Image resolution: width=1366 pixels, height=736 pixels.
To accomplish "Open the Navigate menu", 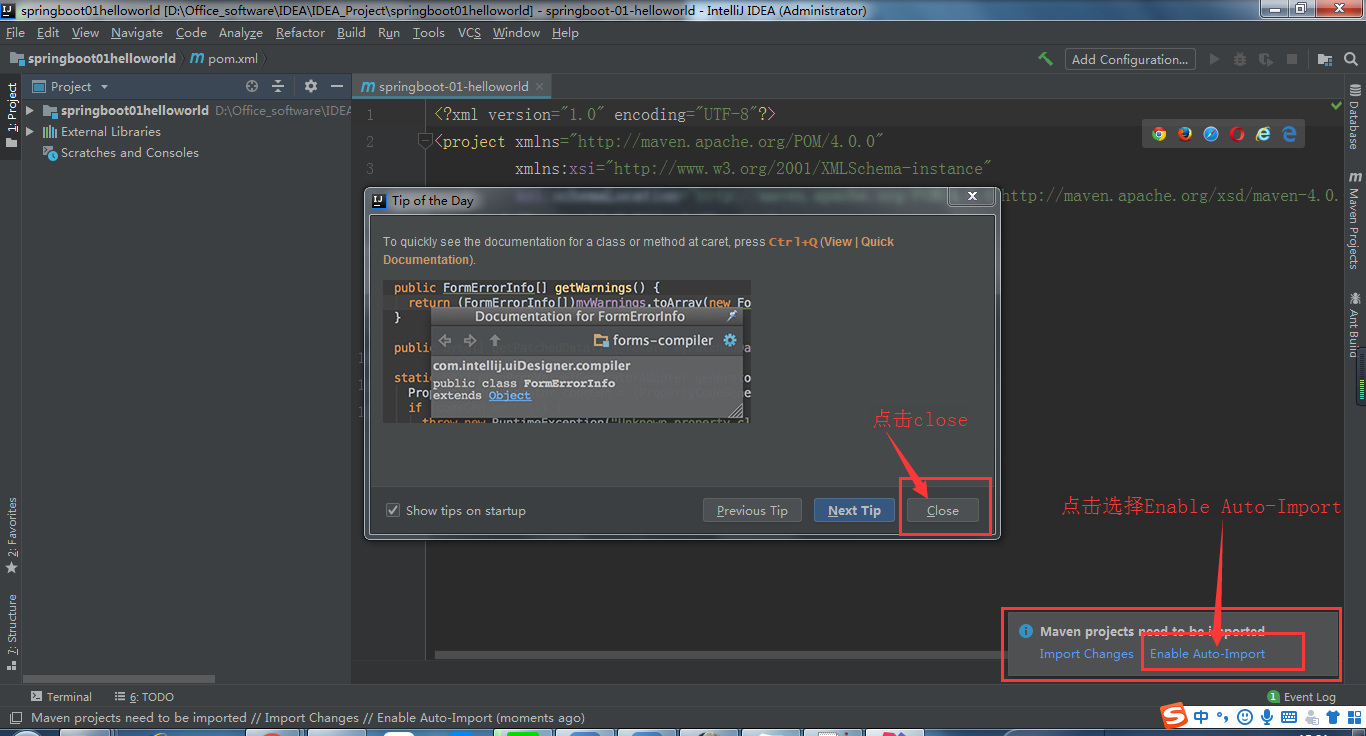I will [x=136, y=32].
